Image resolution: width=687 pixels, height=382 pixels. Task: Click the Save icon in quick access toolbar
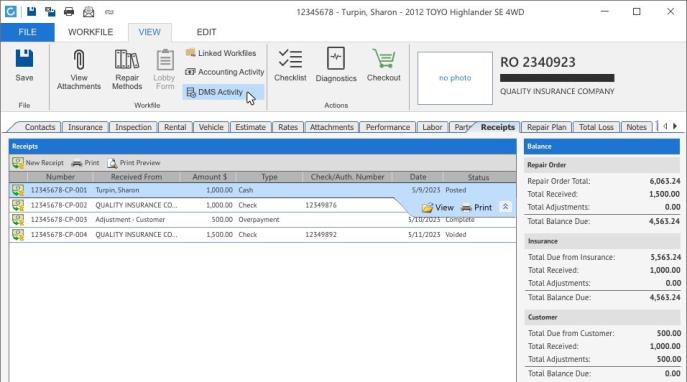tap(31, 11)
